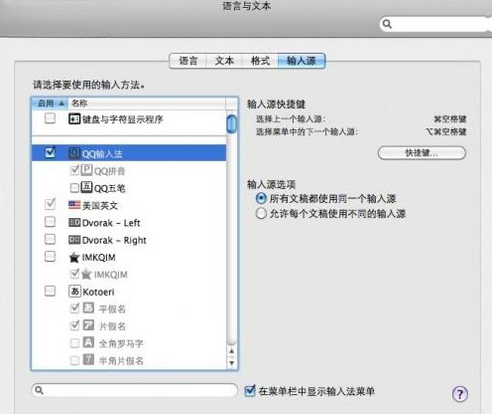This screenshot has width=492, height=414.
Task: Click the 半角片假名 icon
Action: [88, 359]
